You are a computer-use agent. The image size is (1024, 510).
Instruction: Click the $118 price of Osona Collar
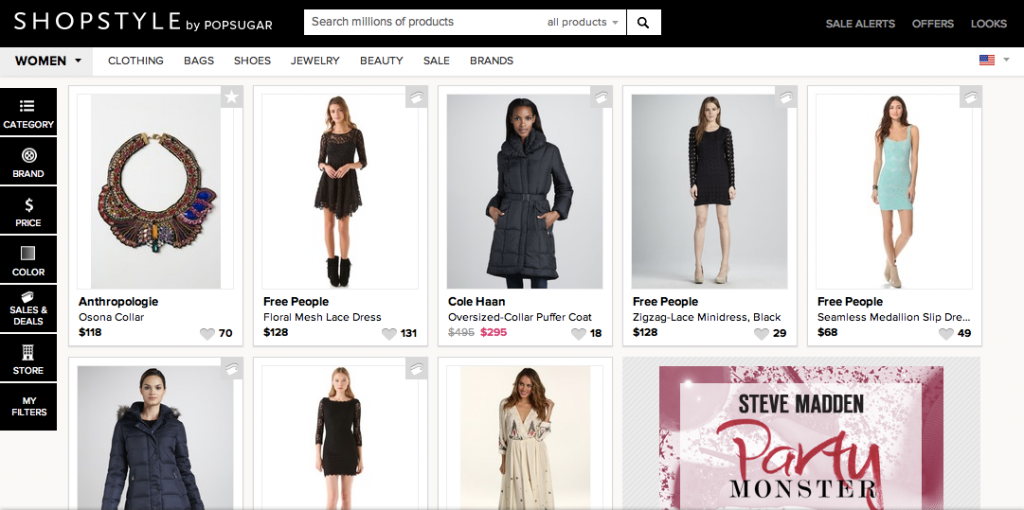90,332
